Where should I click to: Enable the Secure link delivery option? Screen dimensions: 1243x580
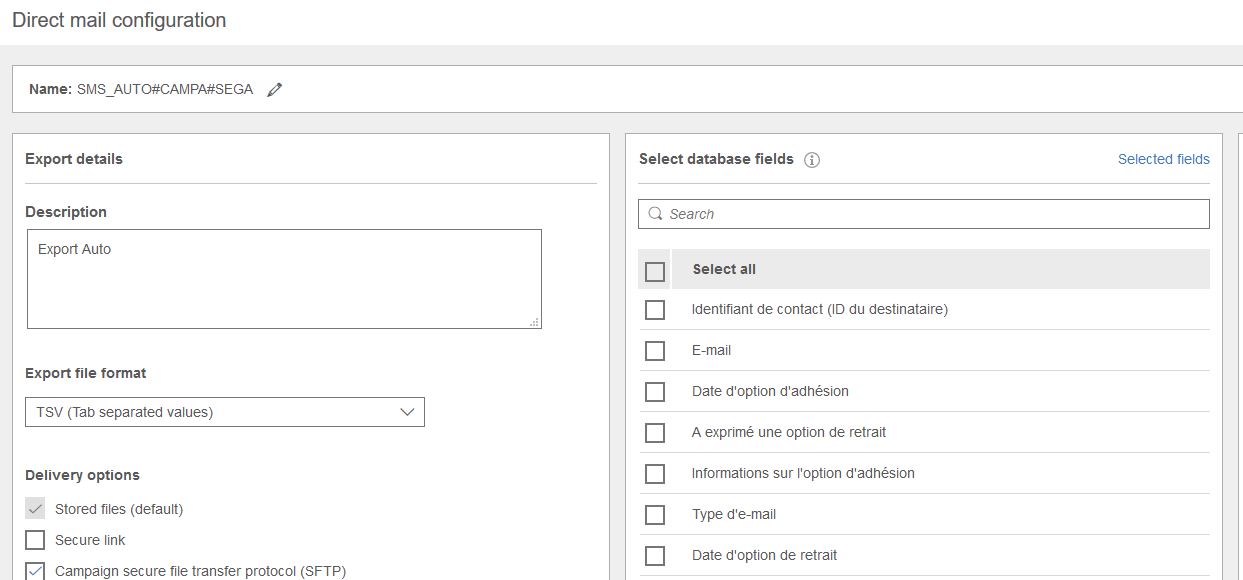coord(35,540)
